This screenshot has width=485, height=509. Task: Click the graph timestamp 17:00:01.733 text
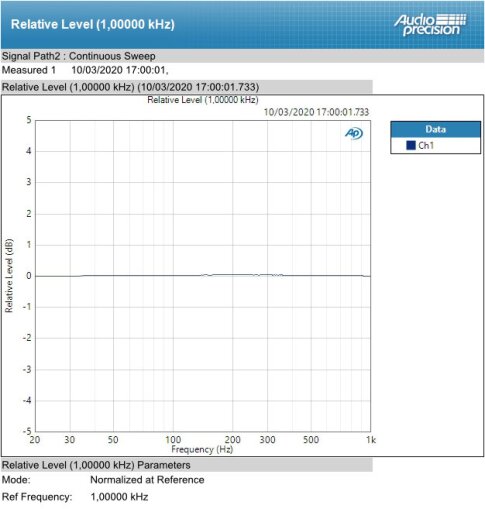(x=316, y=112)
